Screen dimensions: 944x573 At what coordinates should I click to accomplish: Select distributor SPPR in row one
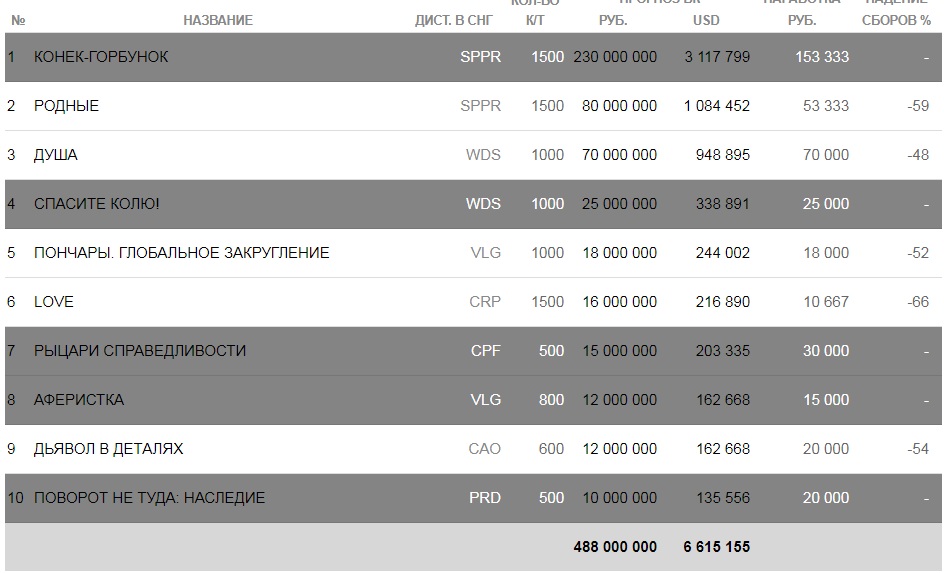point(480,57)
